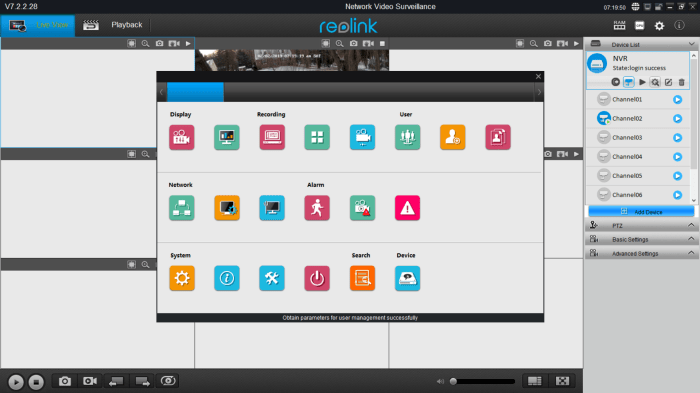Play stream for Channel01

click(678, 100)
